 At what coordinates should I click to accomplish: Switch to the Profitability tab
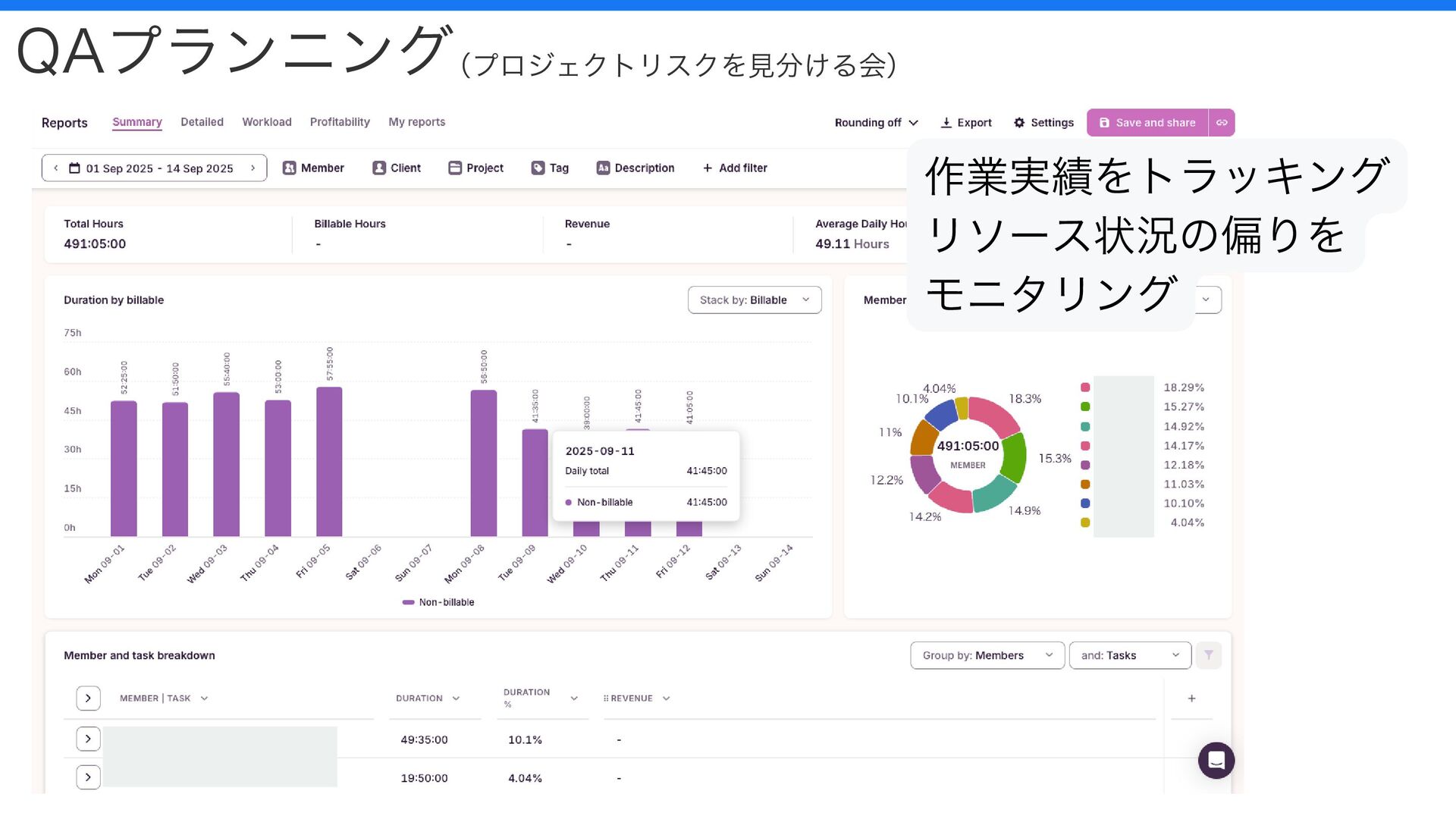point(339,122)
